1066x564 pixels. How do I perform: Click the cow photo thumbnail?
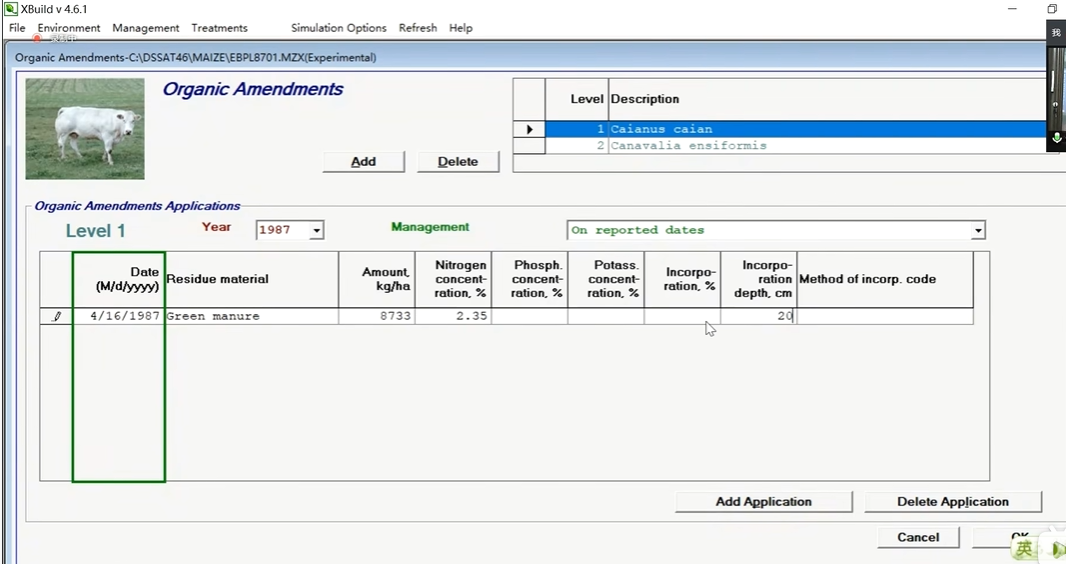point(85,128)
